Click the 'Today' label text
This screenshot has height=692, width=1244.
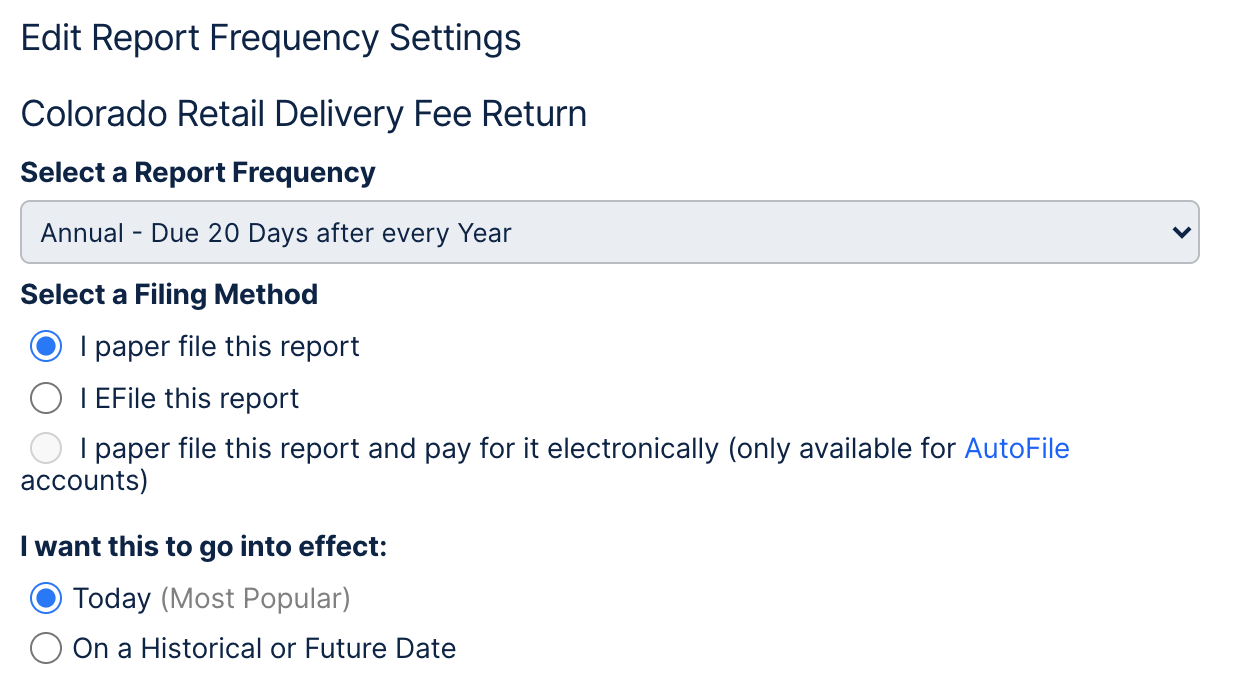111,599
